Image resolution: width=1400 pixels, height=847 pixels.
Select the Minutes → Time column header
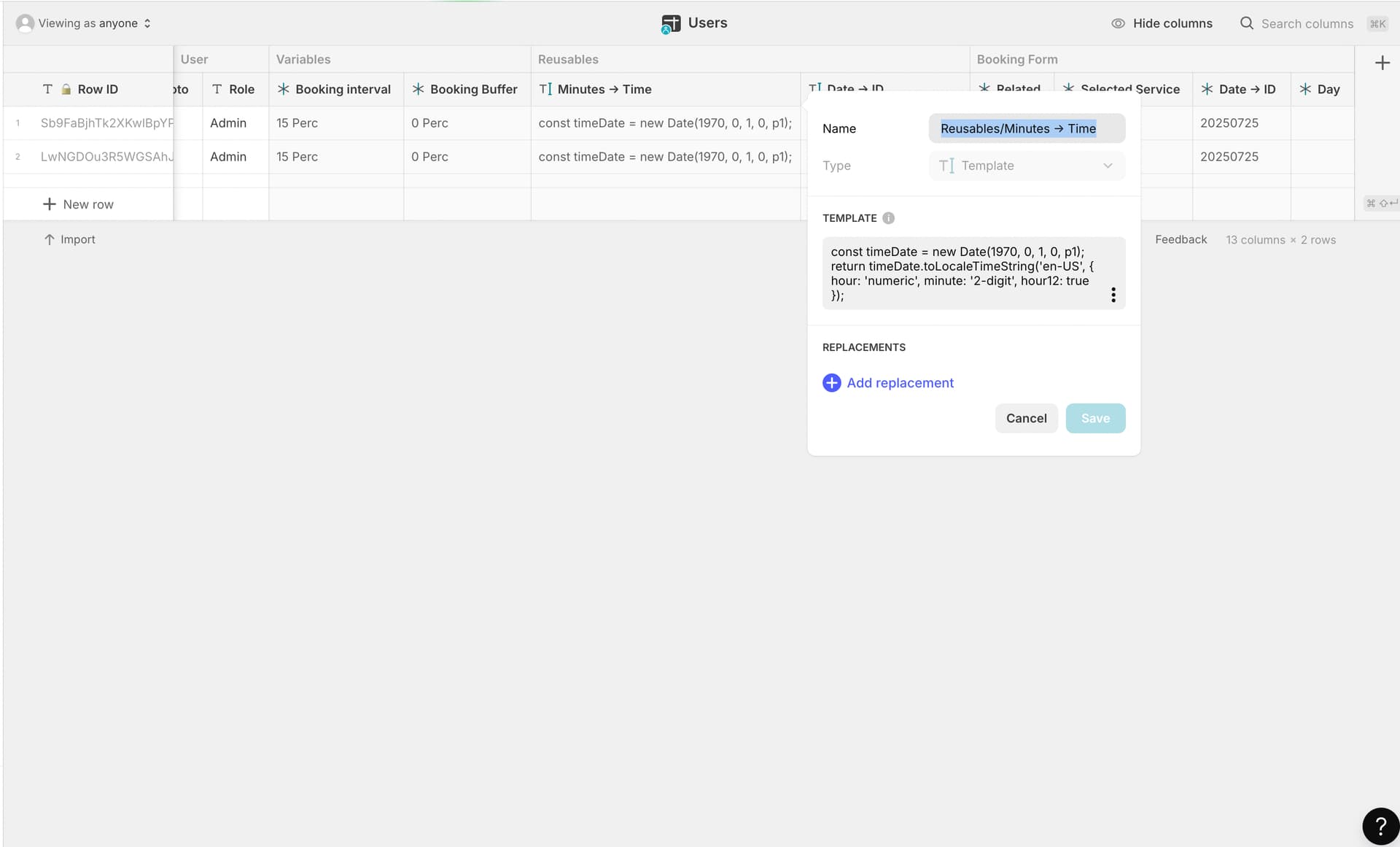pos(666,89)
